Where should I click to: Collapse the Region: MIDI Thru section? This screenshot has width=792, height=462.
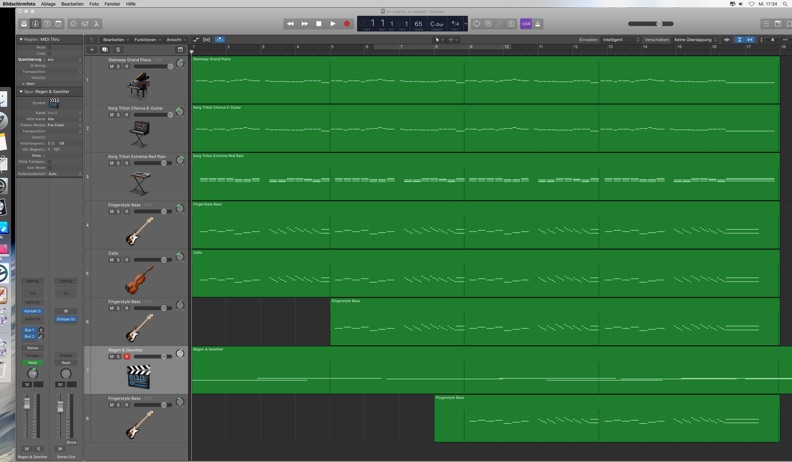coord(21,39)
